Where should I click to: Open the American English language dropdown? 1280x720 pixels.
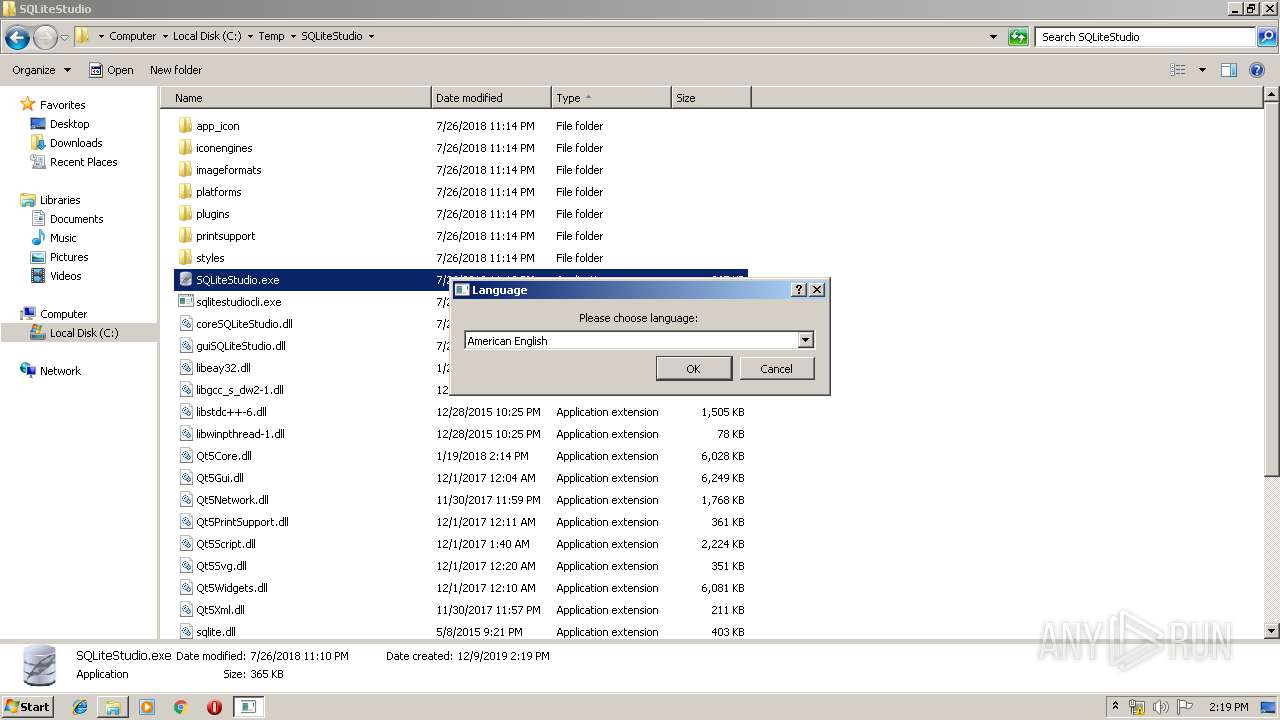(x=805, y=341)
